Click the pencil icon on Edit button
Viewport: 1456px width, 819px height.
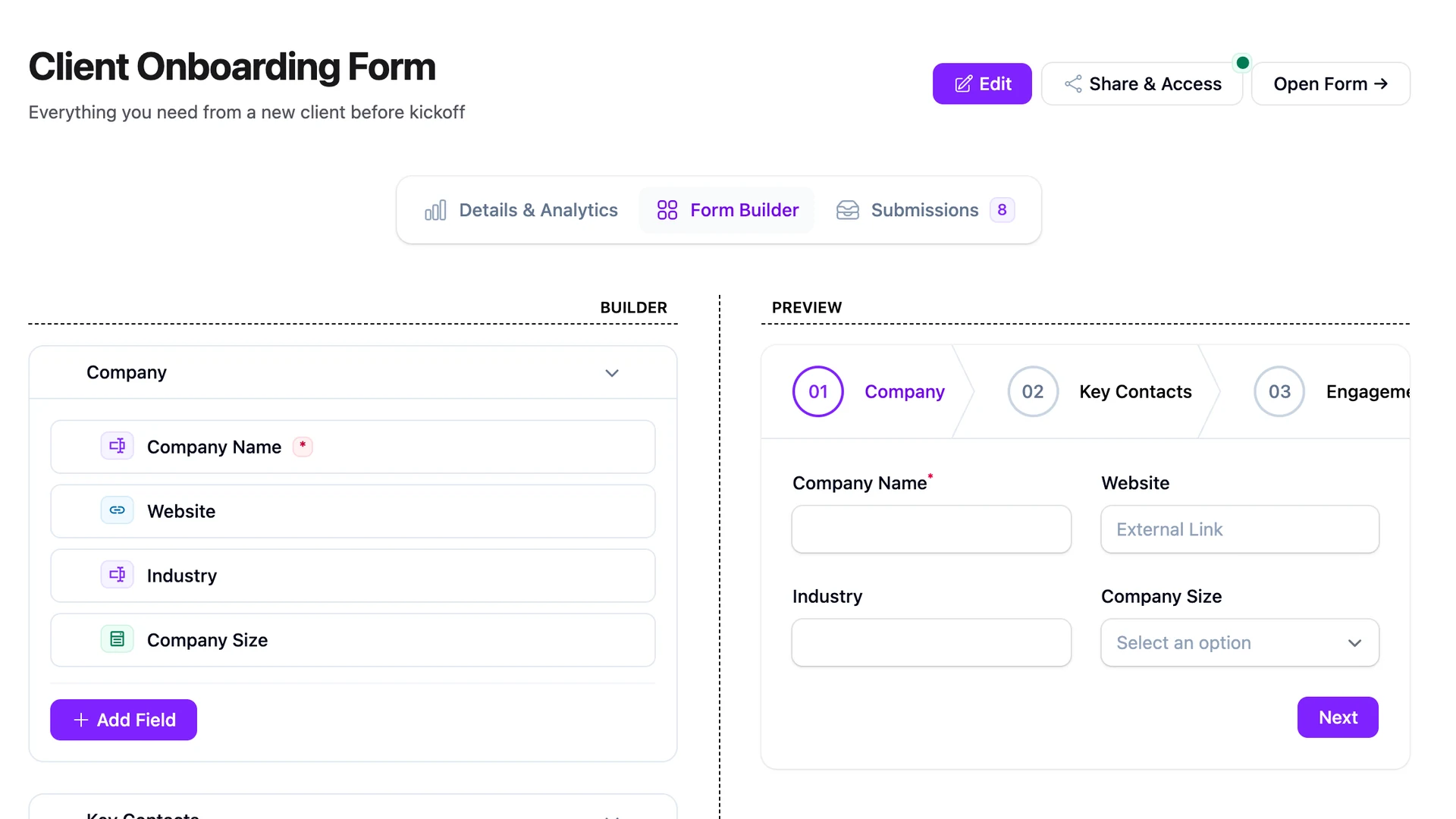[x=963, y=84]
